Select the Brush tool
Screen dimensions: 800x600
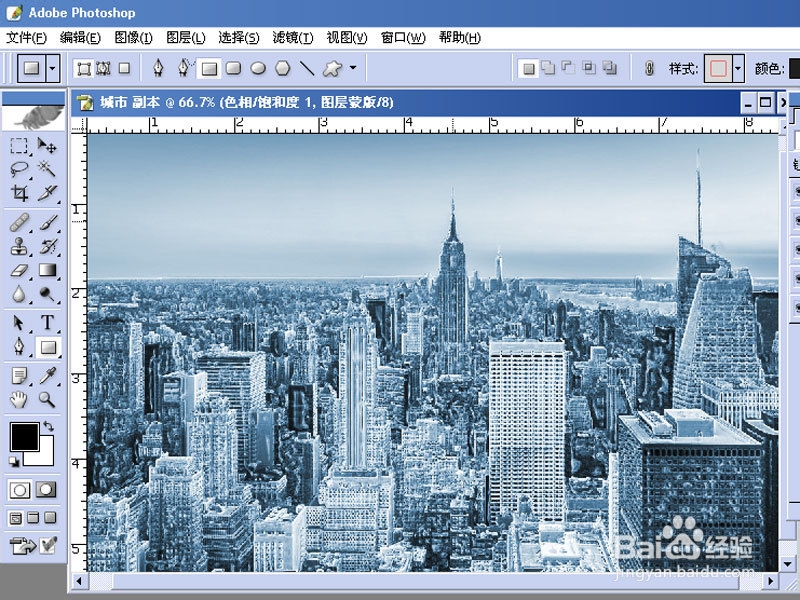click(x=47, y=222)
